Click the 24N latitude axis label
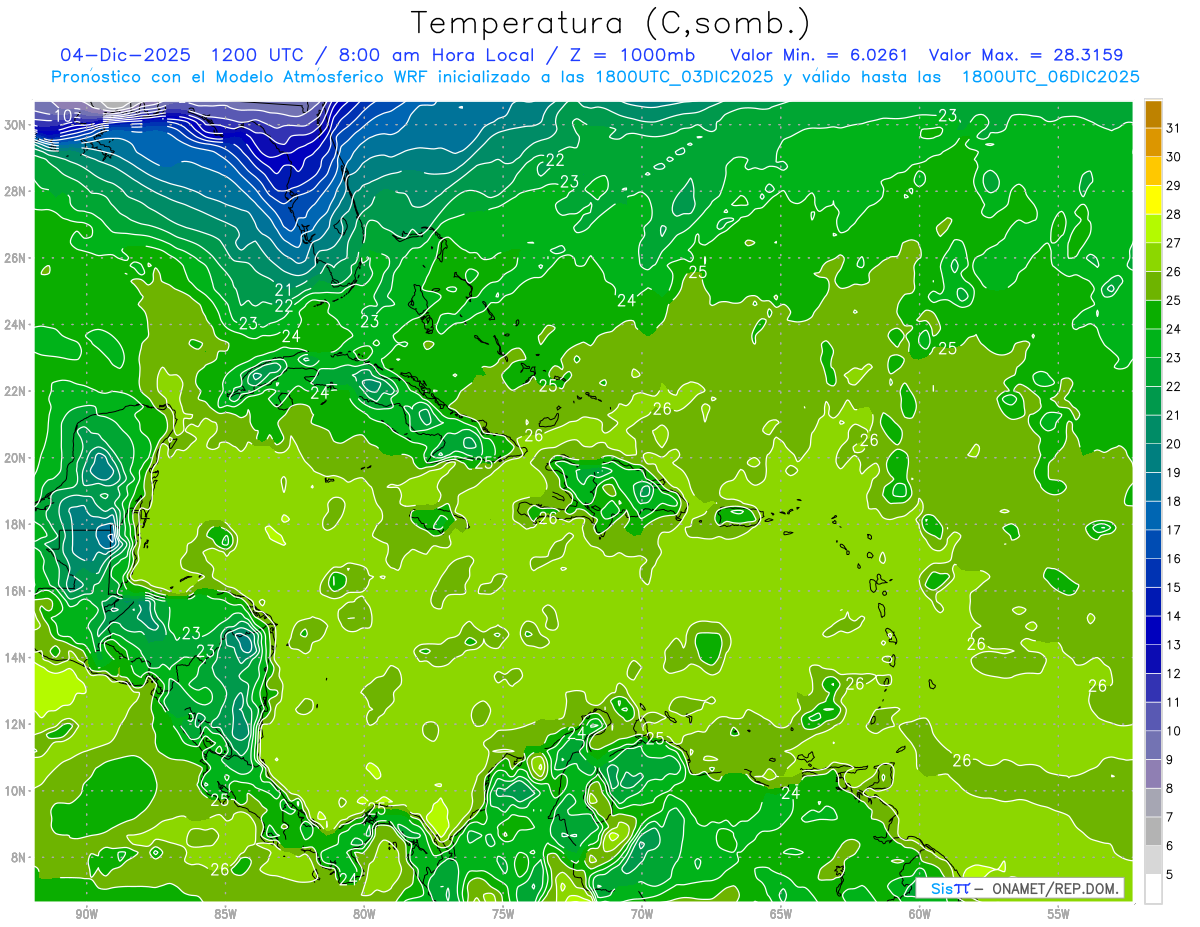Image resolution: width=1200 pixels, height=927 pixels. [17, 325]
